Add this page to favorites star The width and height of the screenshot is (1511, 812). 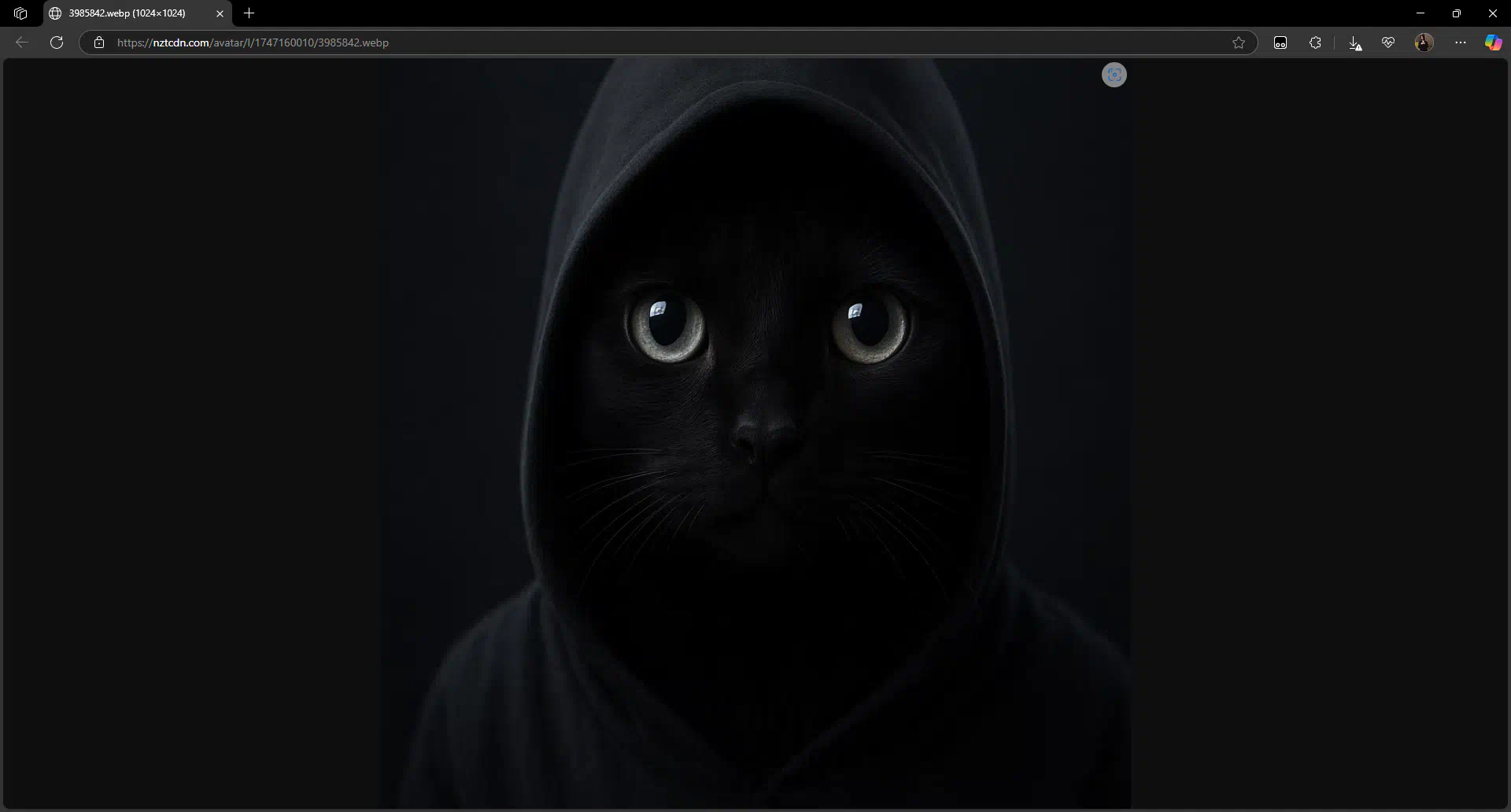[x=1239, y=42]
